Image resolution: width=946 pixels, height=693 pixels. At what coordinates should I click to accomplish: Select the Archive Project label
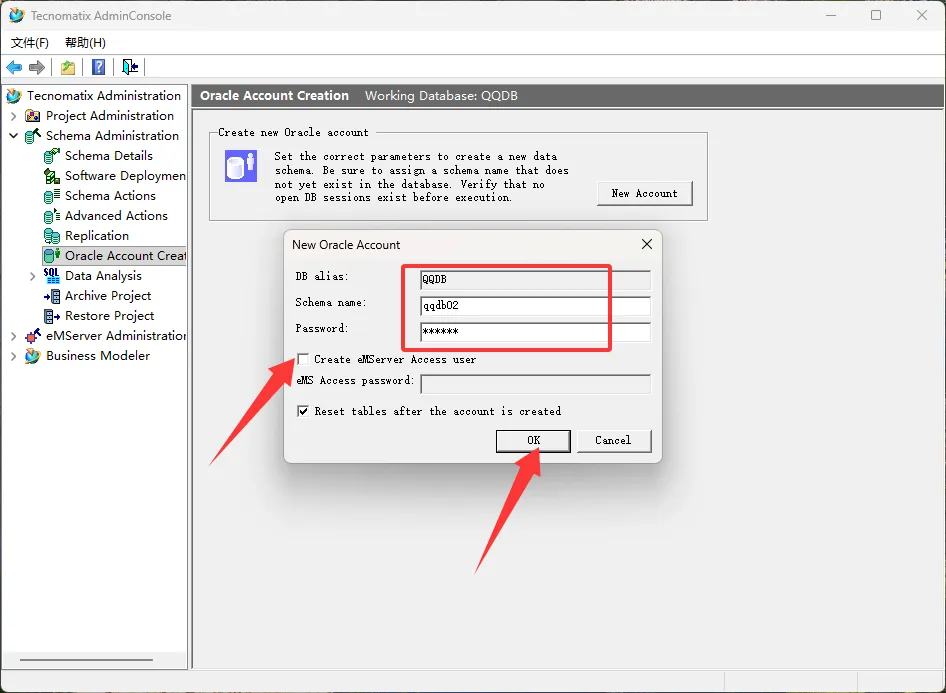pyautogui.click(x=108, y=296)
